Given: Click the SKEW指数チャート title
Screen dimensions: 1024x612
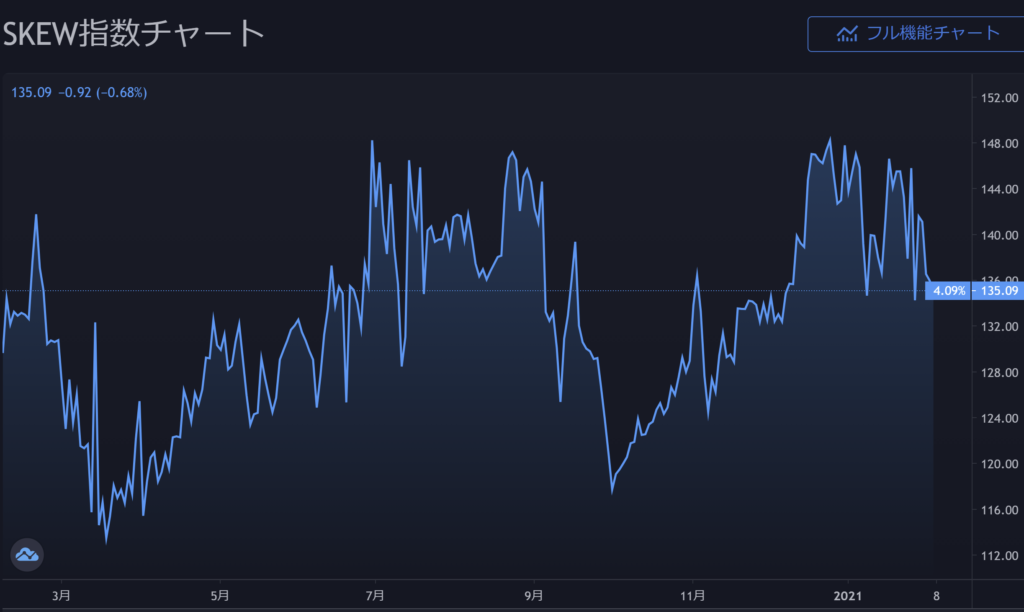Looking at the screenshot, I should (133, 32).
